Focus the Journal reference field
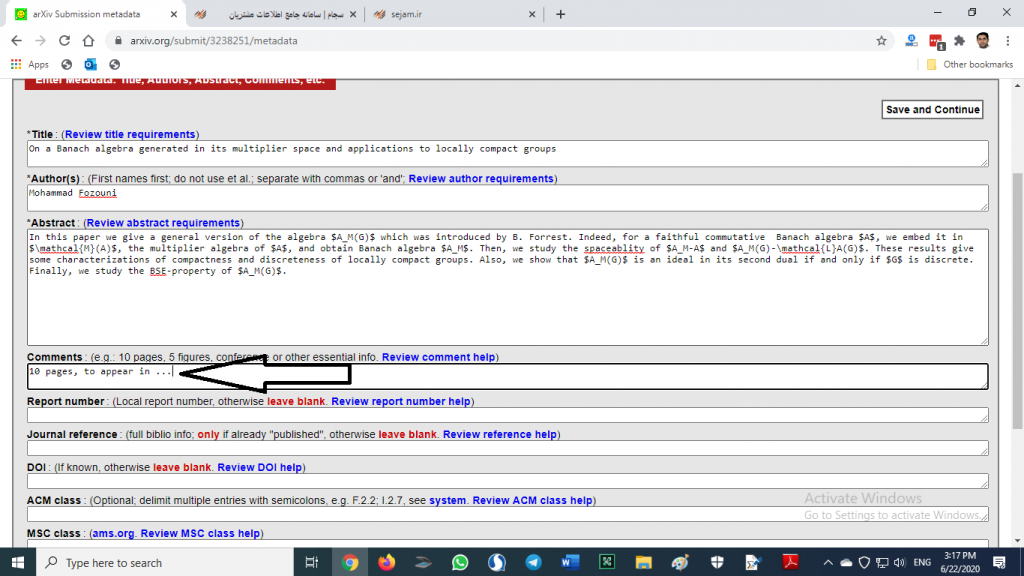 point(507,448)
